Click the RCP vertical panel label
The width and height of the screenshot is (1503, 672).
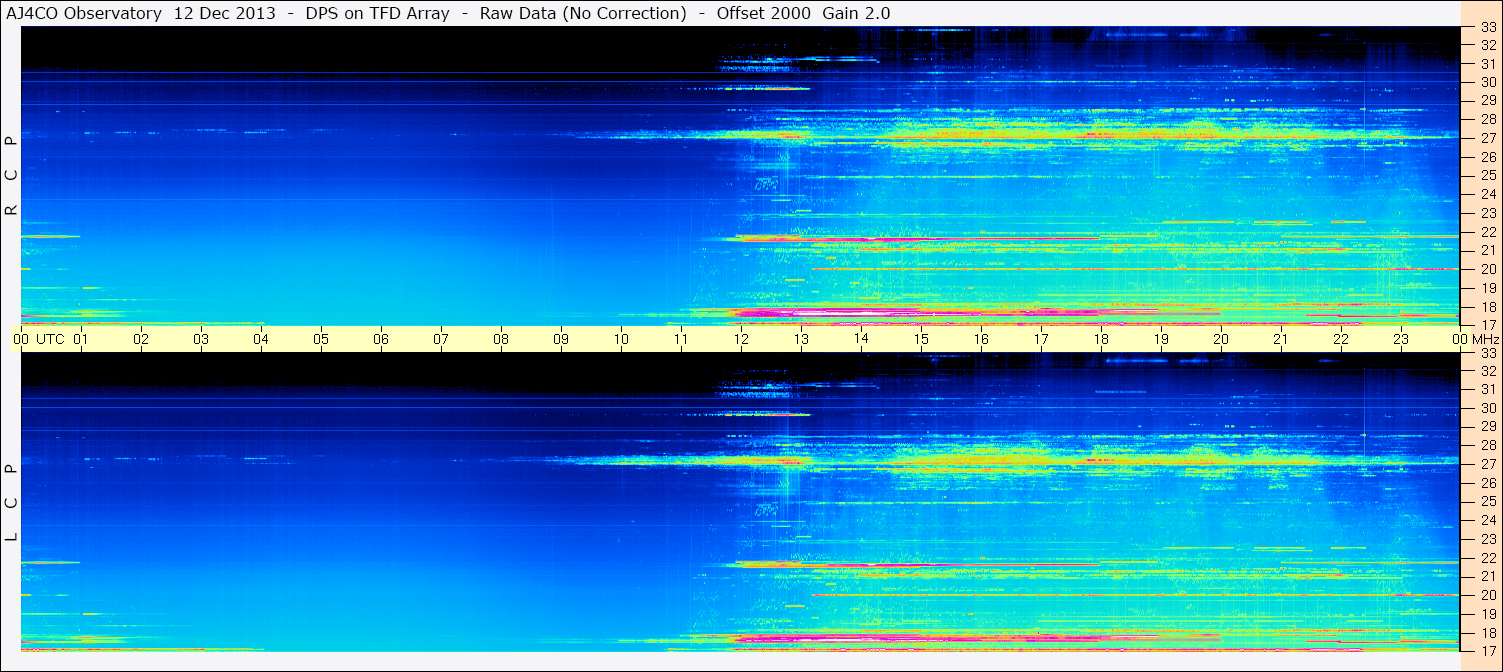click(x=11, y=176)
